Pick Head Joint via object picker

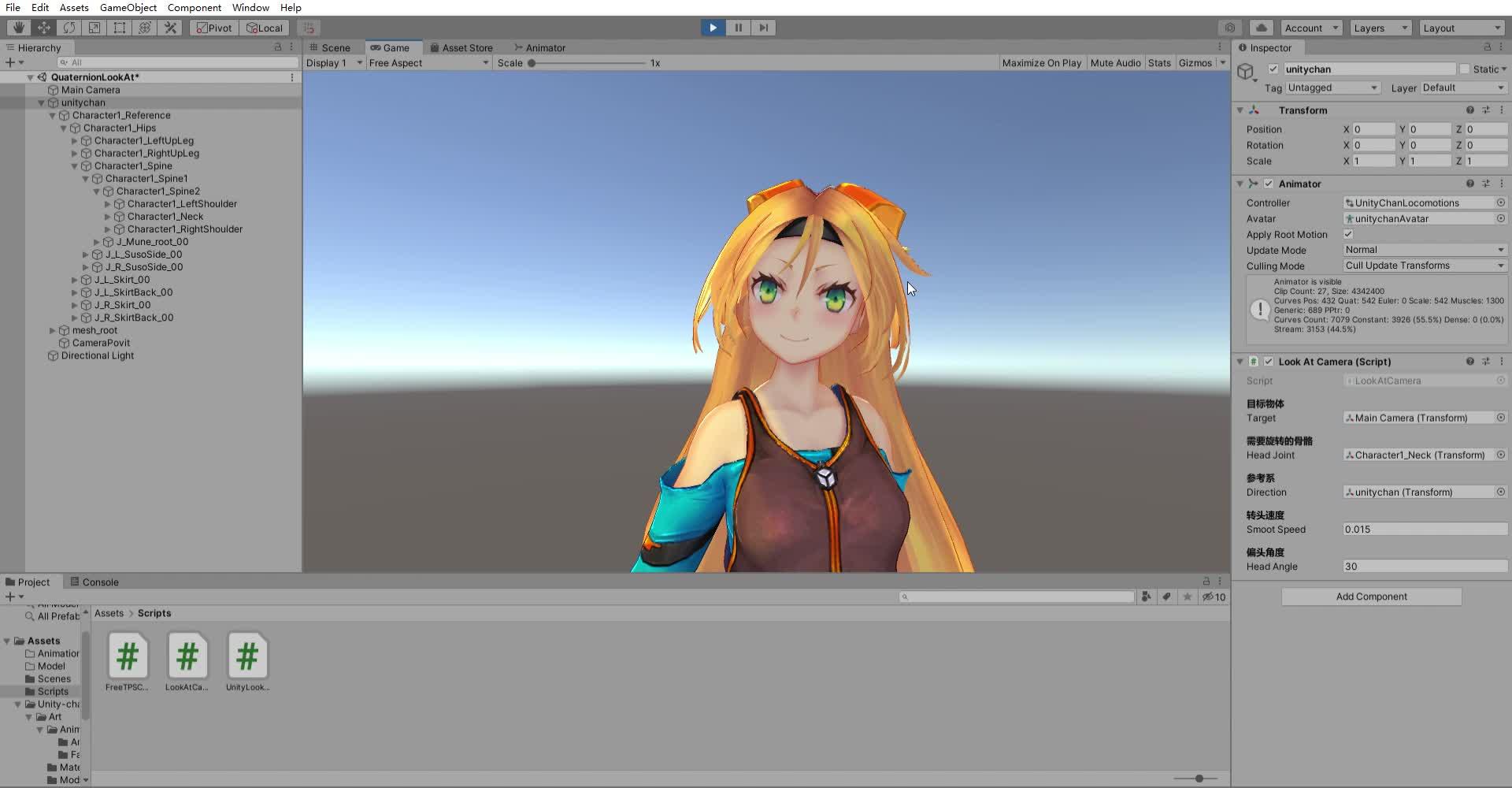[x=1501, y=455]
